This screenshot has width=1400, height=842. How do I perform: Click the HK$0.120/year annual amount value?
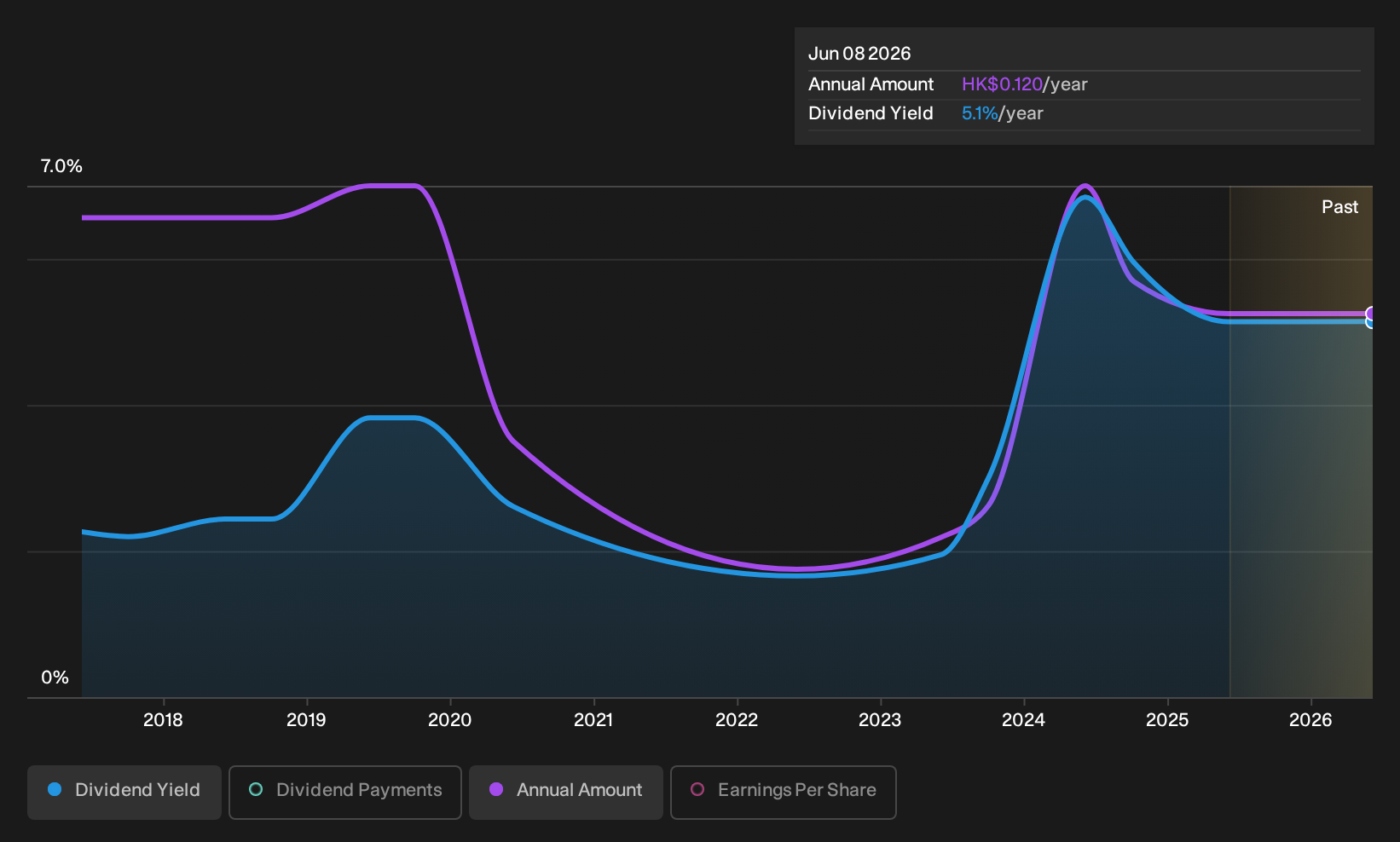[1025, 84]
